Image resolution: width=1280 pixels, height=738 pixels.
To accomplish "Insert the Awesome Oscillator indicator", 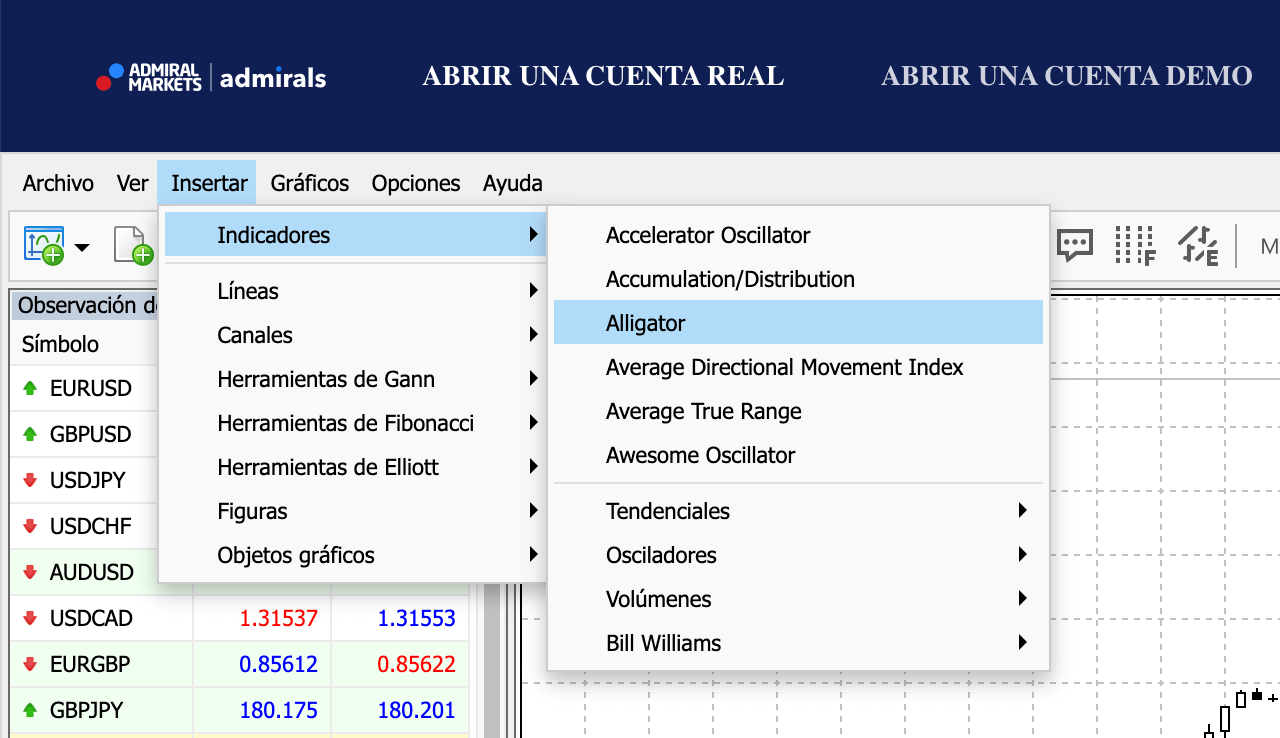I will pos(798,455).
